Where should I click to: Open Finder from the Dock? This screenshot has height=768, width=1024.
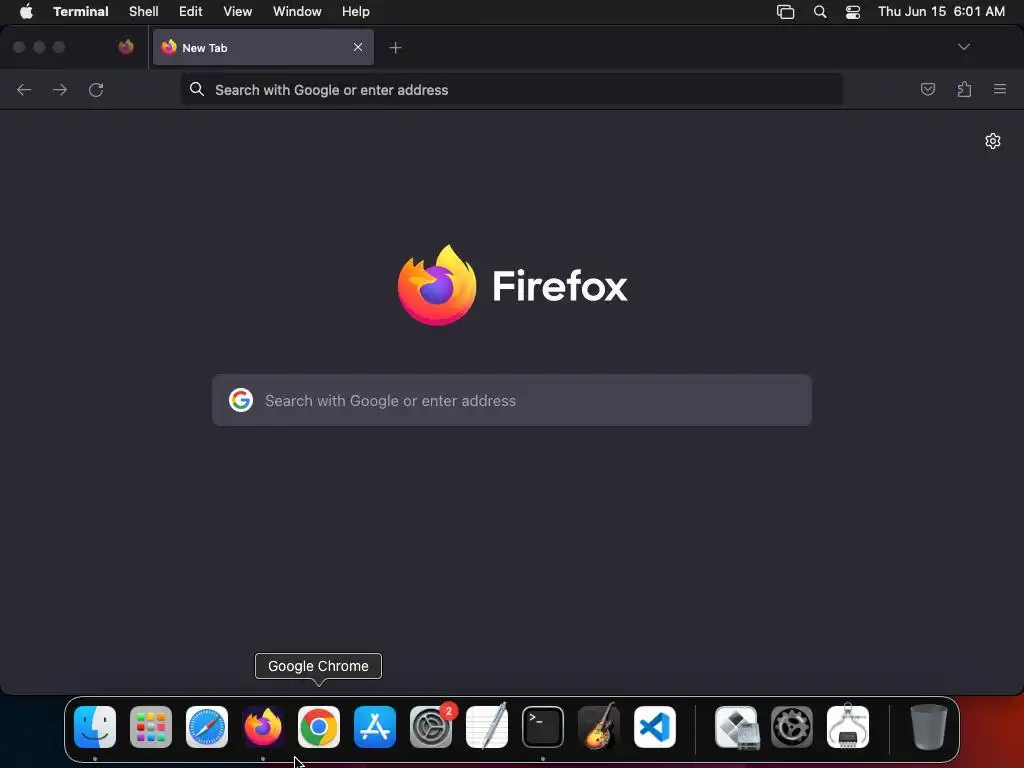pos(95,726)
